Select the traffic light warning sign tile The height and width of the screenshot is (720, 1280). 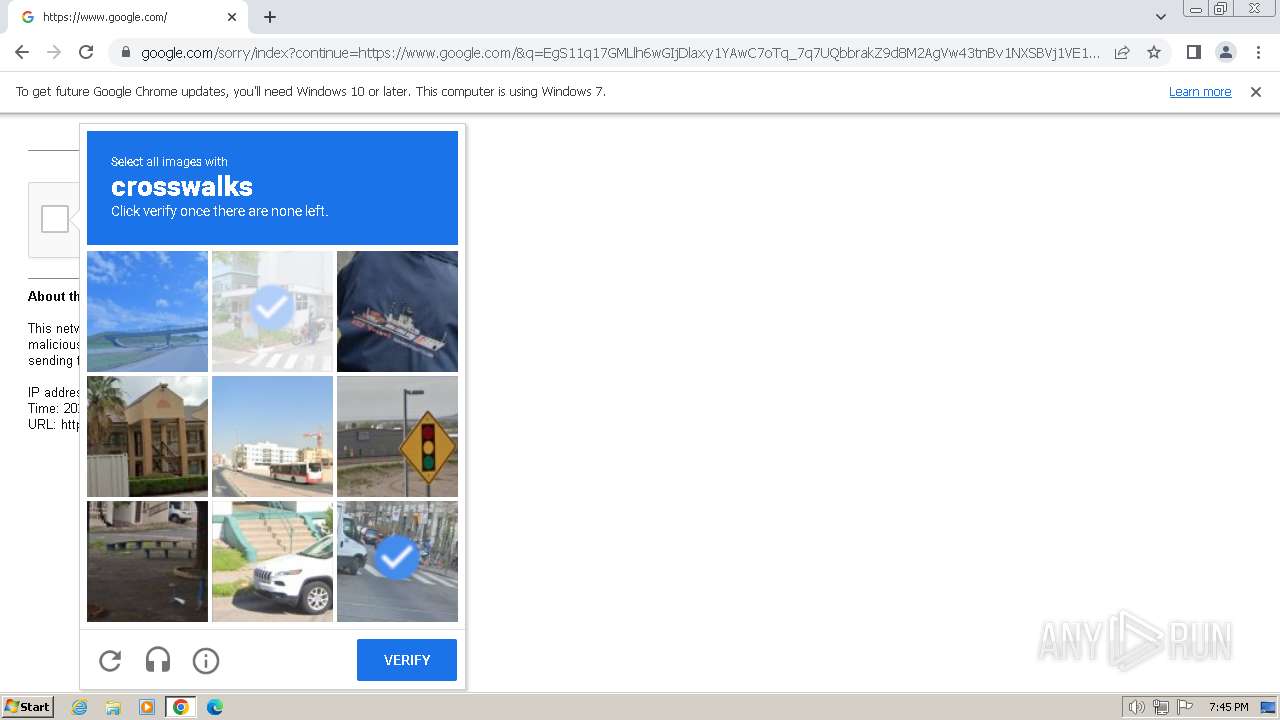pos(397,436)
